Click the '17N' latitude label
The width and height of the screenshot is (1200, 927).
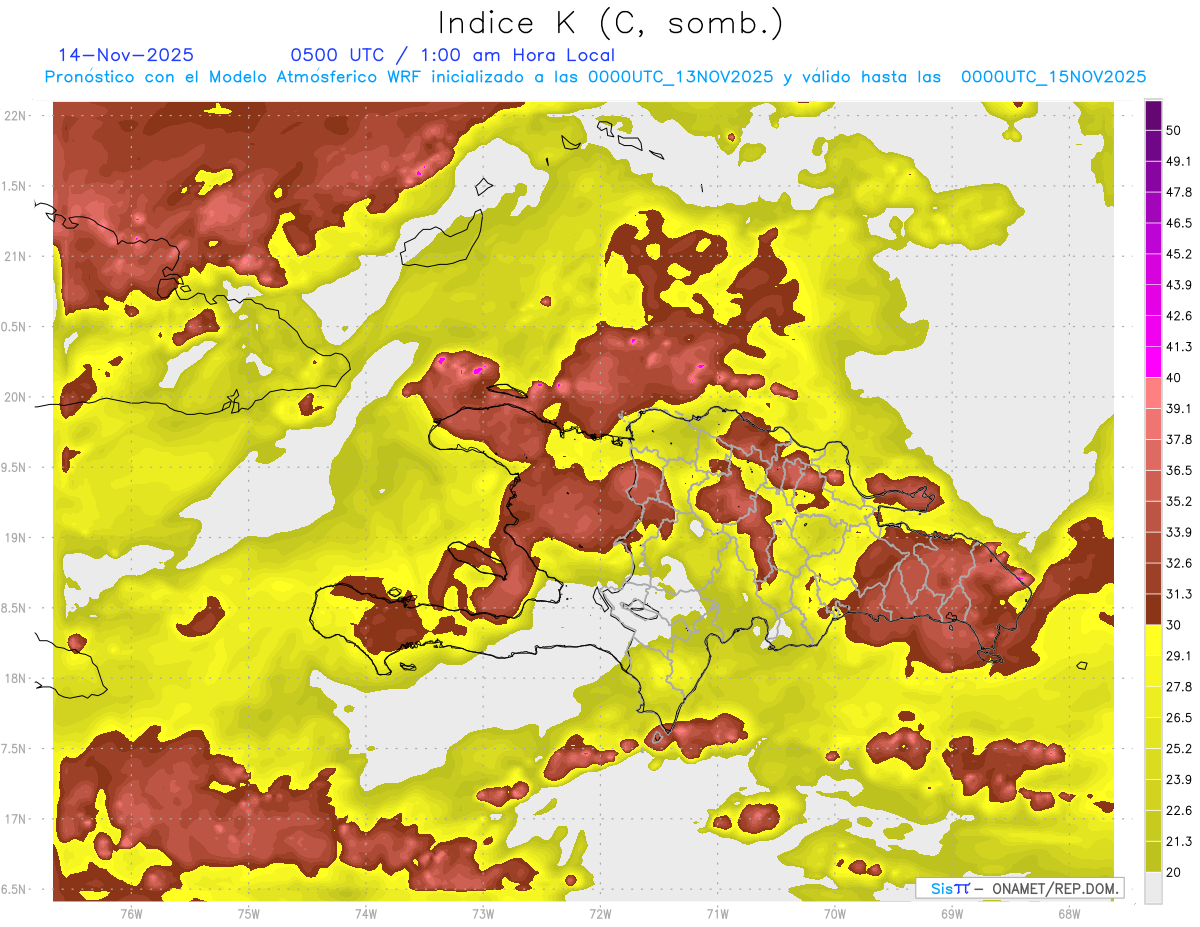click(14, 819)
